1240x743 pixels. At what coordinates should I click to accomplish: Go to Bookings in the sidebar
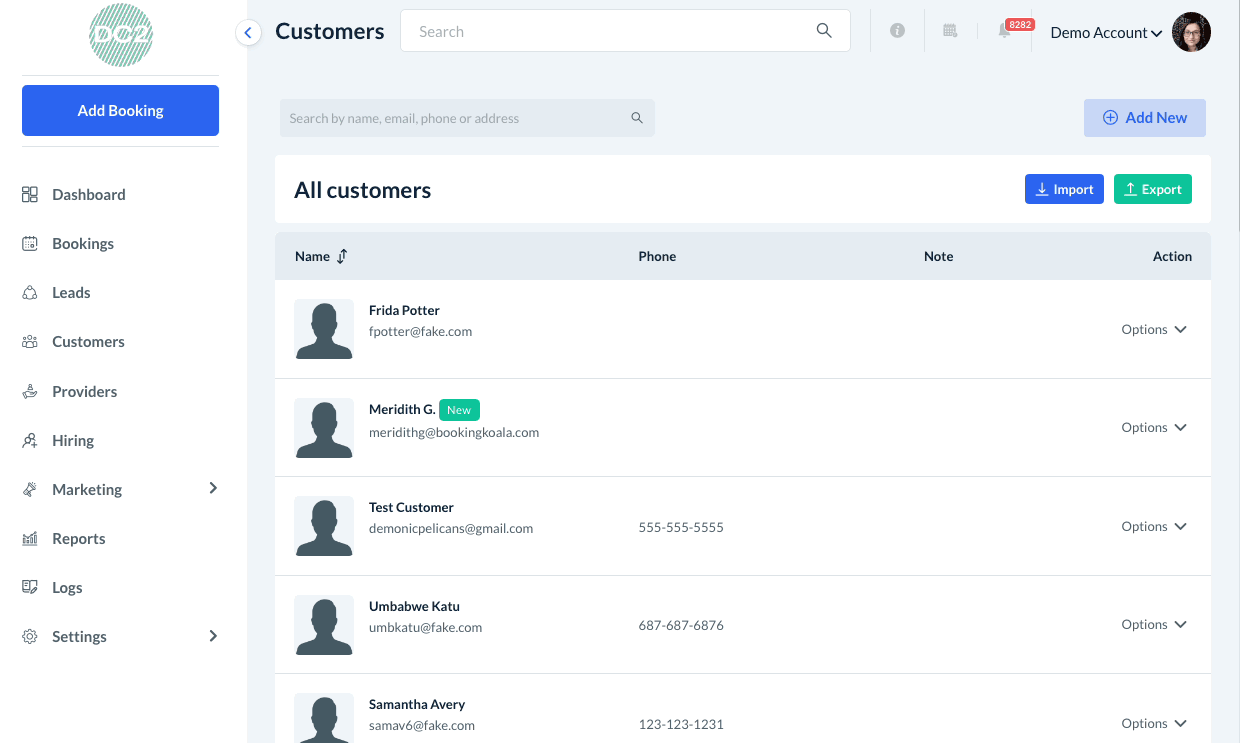[x=83, y=243]
